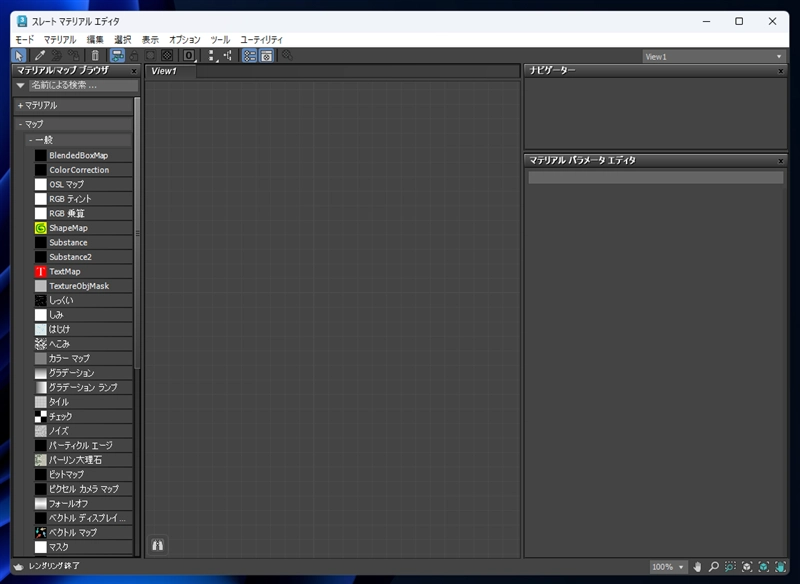Click the Zoom Extents icon
The image size is (800, 584).
coord(747,567)
